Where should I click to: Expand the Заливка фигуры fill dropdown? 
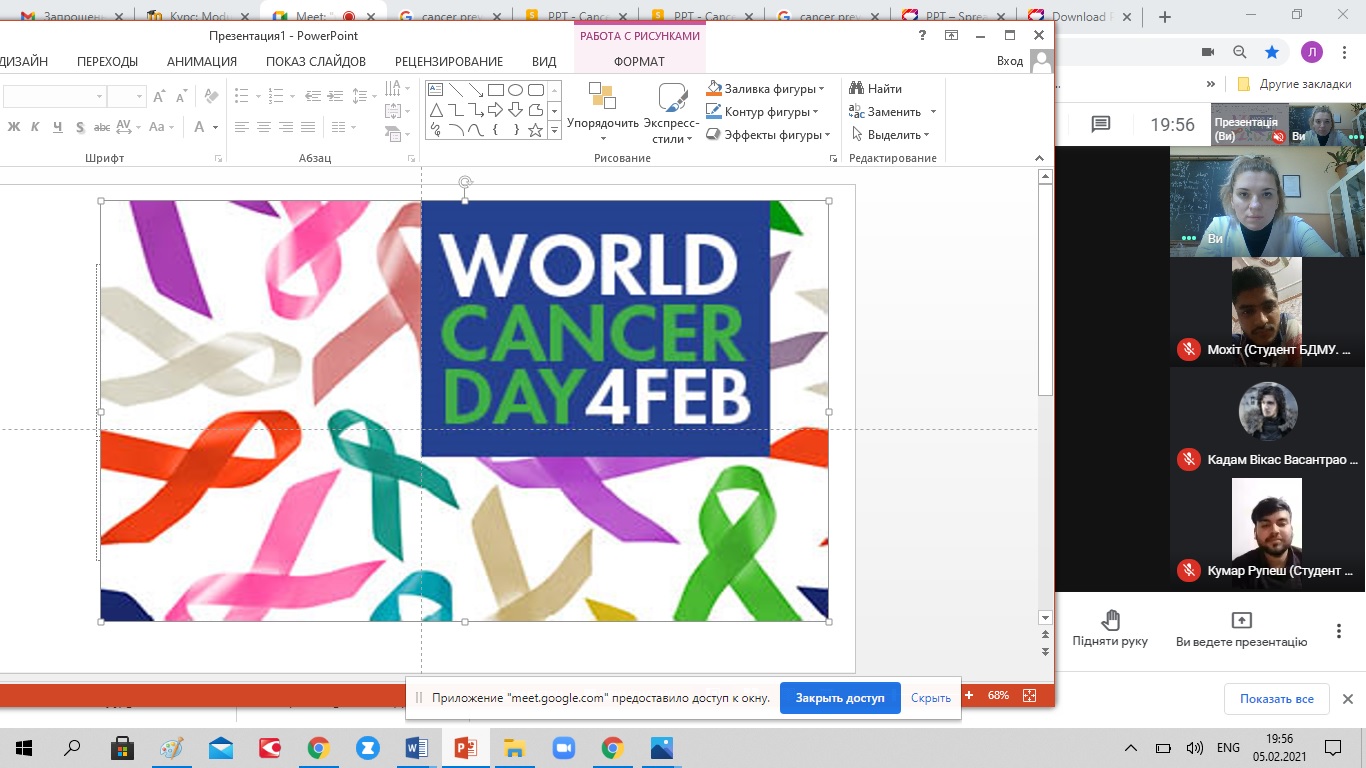[821, 89]
